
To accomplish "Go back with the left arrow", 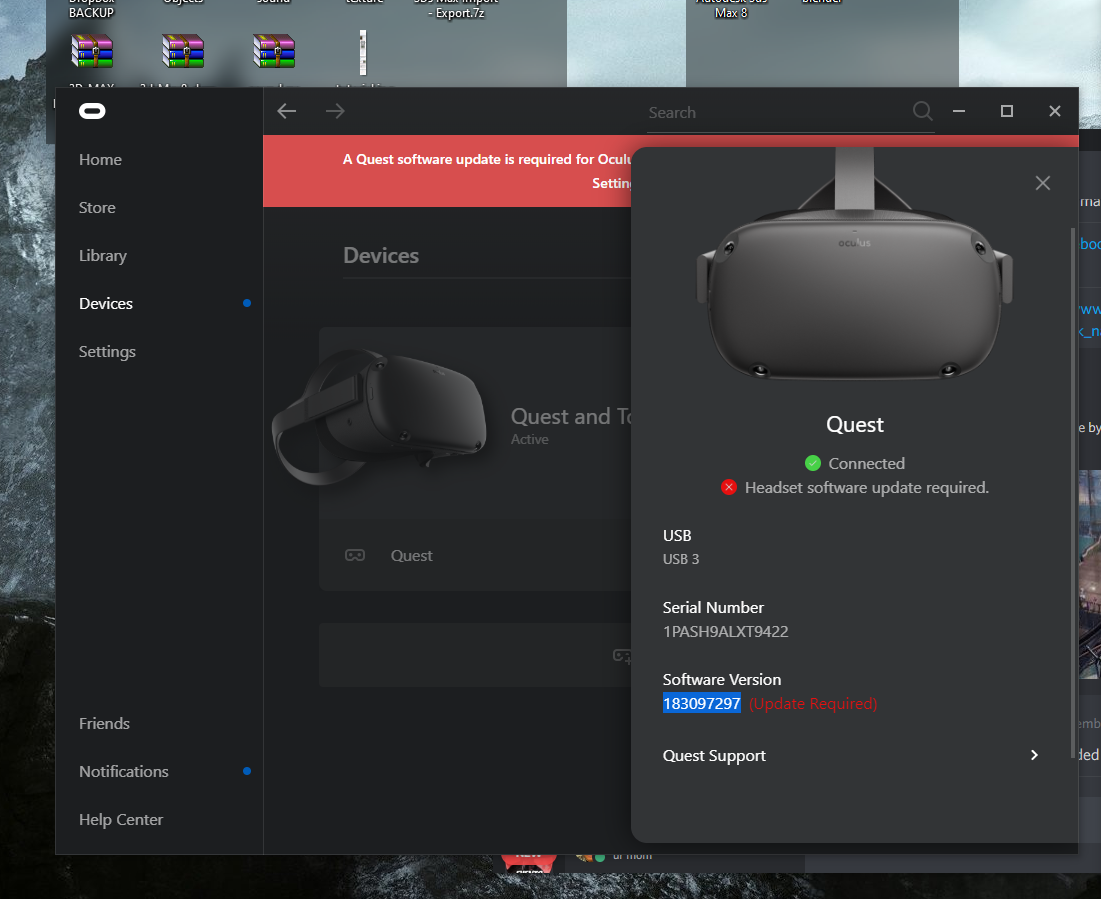I will pos(286,111).
